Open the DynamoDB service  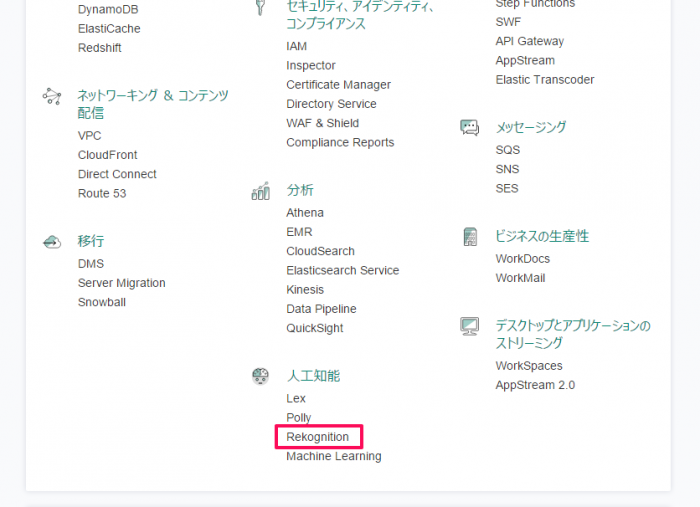pos(108,9)
